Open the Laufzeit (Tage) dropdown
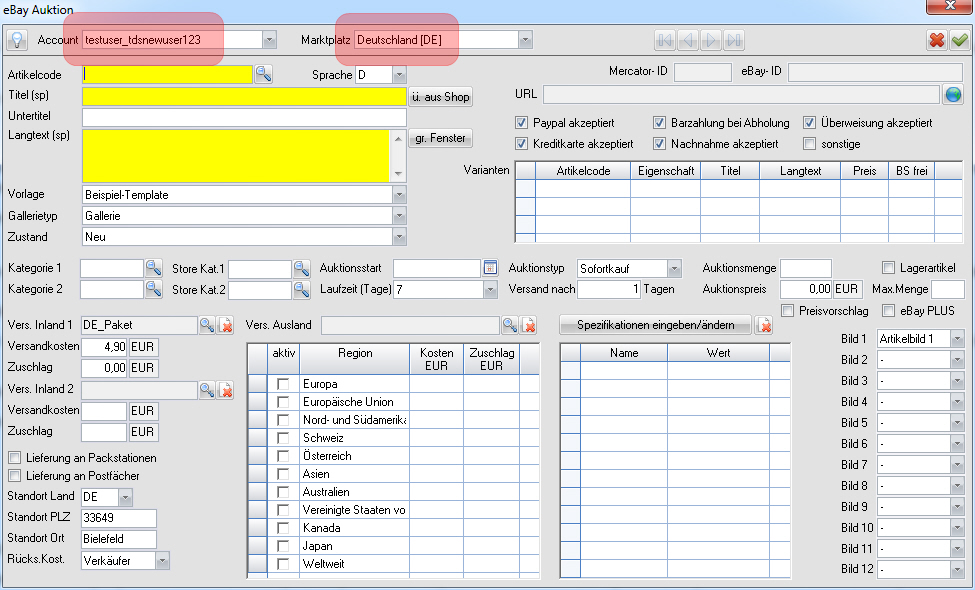Image resolution: width=975 pixels, height=590 pixels. coord(491,289)
